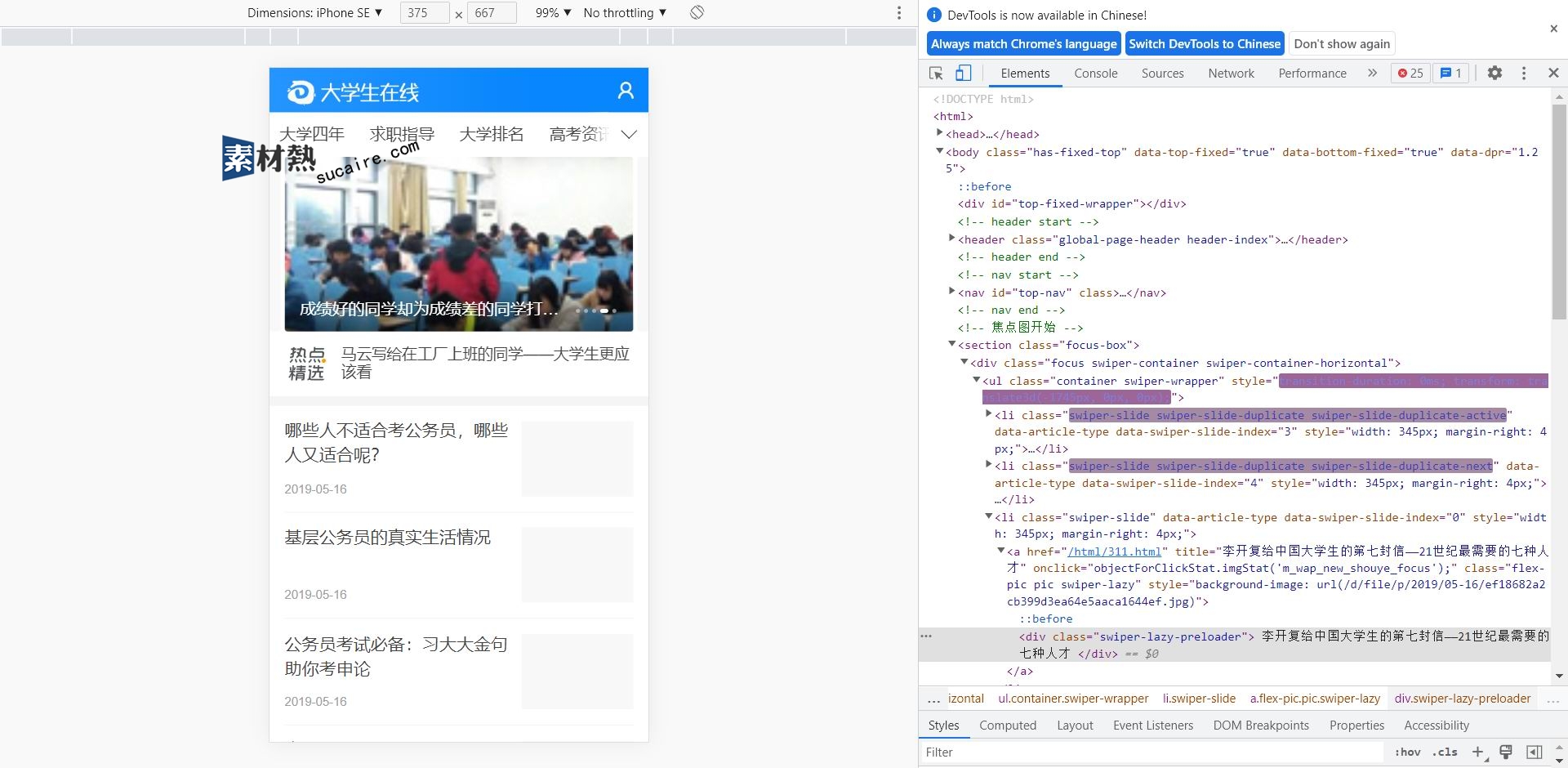Viewport: 1568px width, 768px height.
Task: Open the Layout tab
Action: [x=1074, y=726]
